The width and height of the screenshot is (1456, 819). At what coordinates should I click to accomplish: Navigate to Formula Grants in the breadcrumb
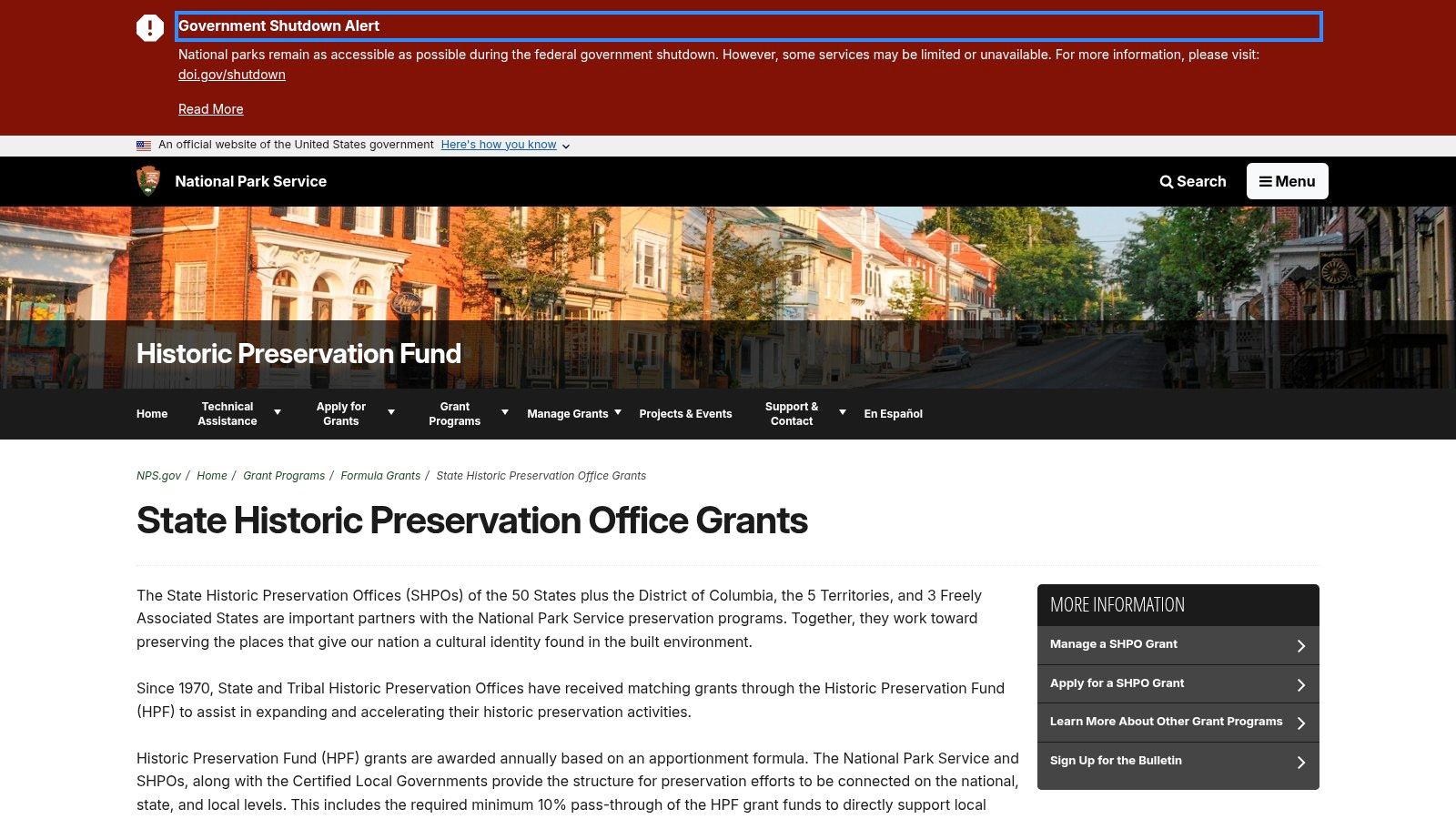click(380, 475)
